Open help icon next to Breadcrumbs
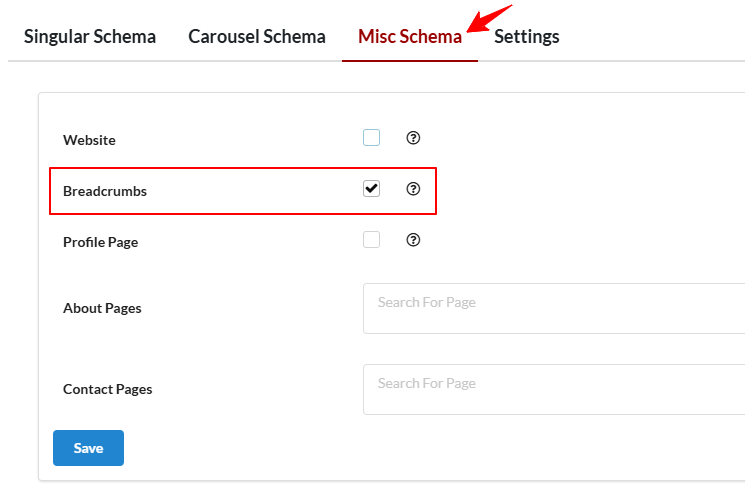This screenshot has width=745, height=498. point(413,189)
